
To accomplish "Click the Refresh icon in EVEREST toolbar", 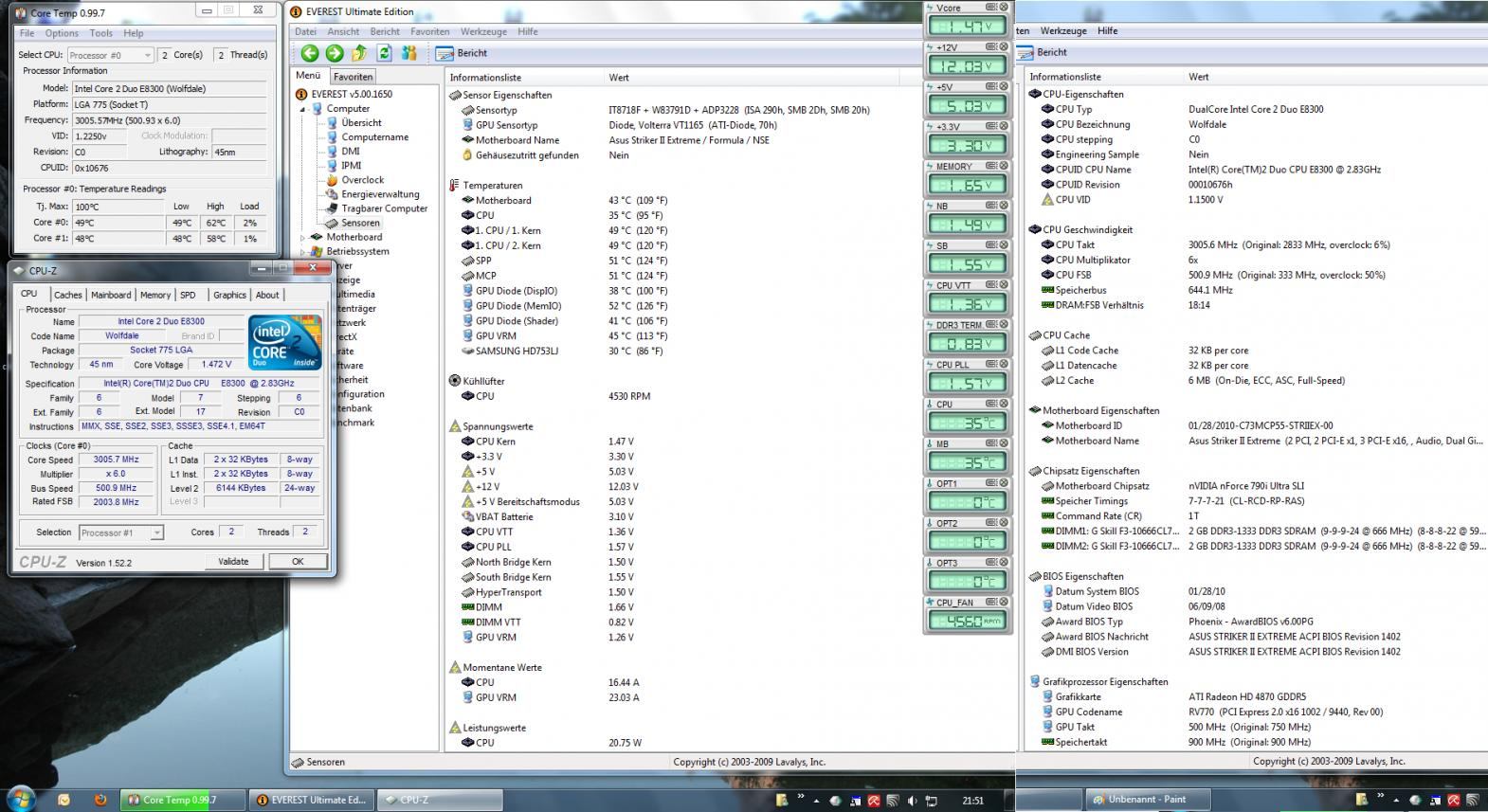I will point(384,54).
